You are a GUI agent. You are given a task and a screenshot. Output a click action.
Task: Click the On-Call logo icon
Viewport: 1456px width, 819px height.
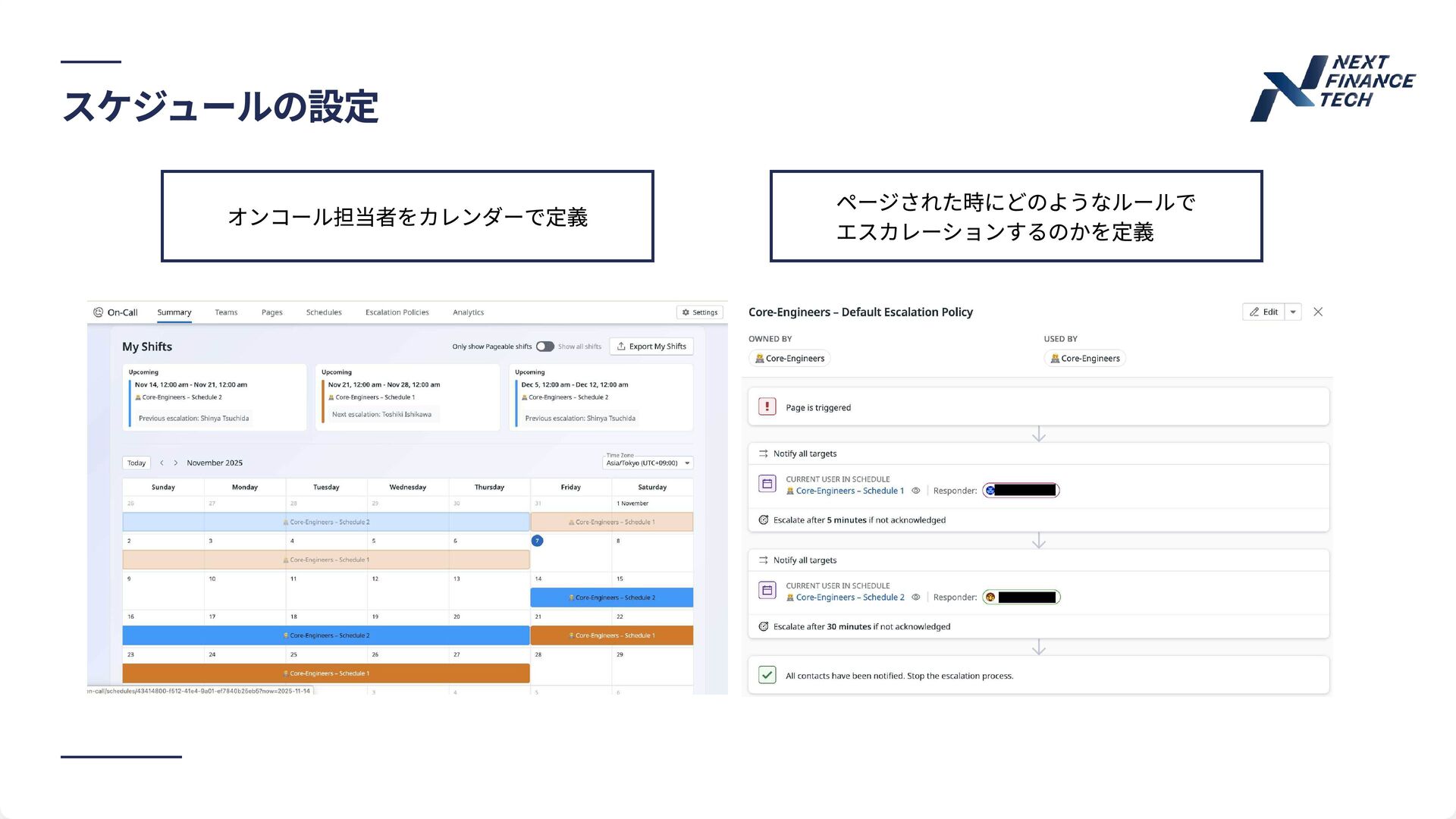point(98,312)
